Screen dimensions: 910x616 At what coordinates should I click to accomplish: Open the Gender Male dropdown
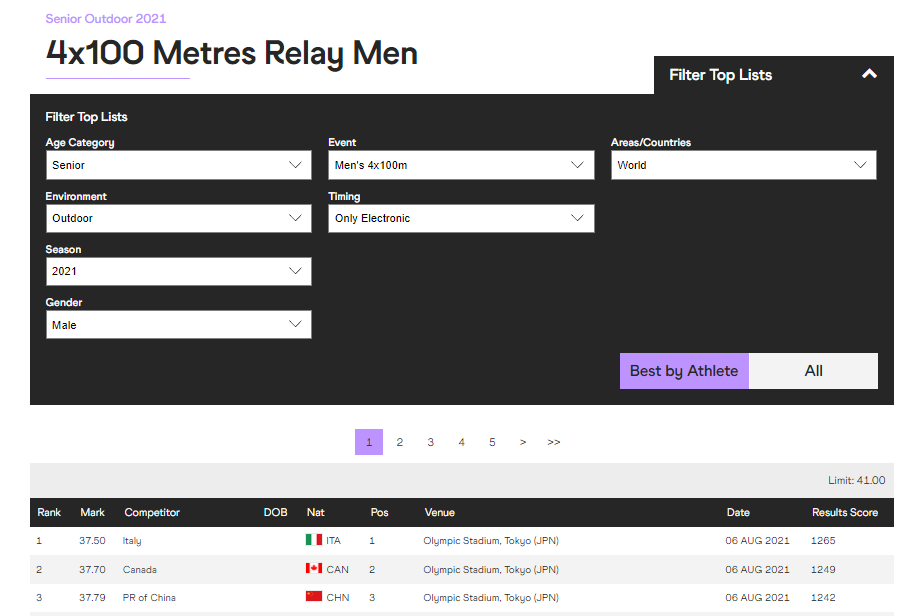[x=178, y=325]
